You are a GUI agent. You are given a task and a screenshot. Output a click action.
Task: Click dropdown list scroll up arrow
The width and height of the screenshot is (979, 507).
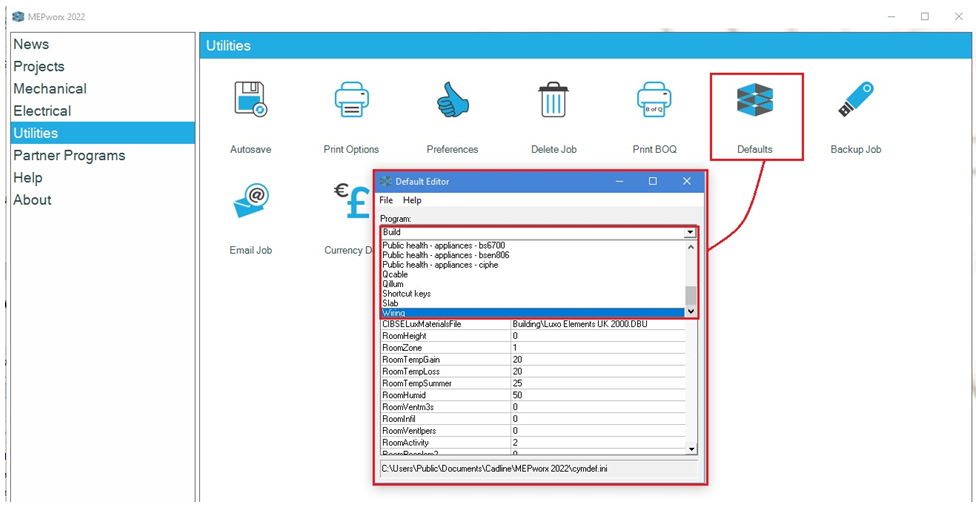point(691,247)
